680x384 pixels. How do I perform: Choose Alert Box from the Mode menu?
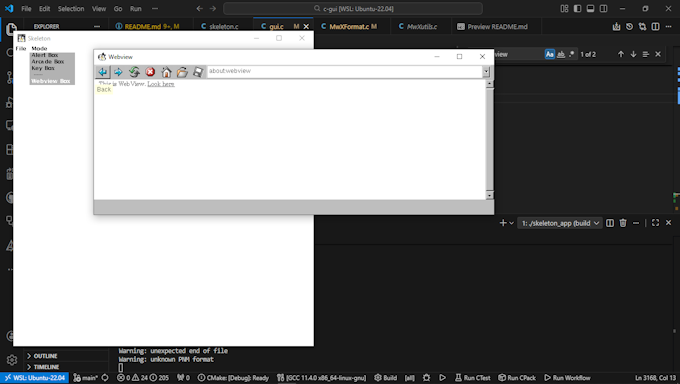45,55
